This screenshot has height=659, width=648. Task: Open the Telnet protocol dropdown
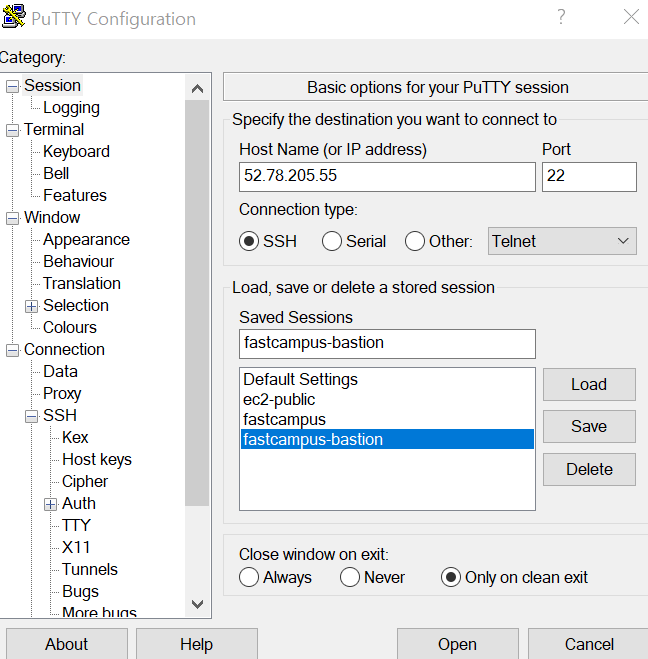tap(562, 241)
